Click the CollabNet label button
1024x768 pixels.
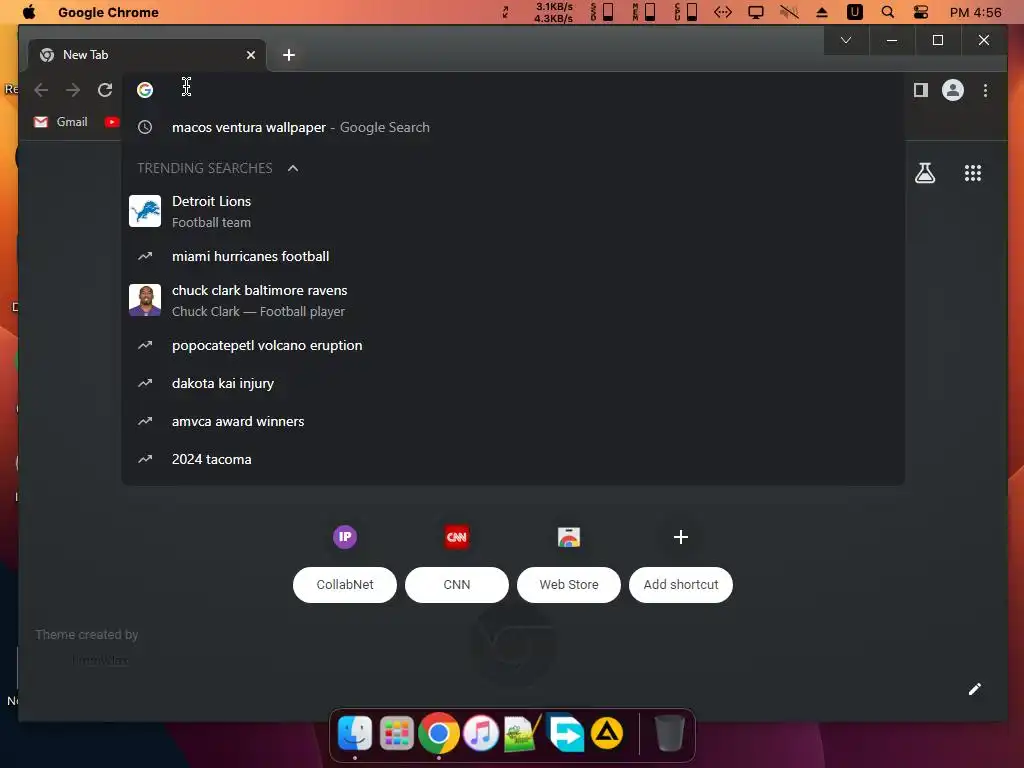pos(345,584)
